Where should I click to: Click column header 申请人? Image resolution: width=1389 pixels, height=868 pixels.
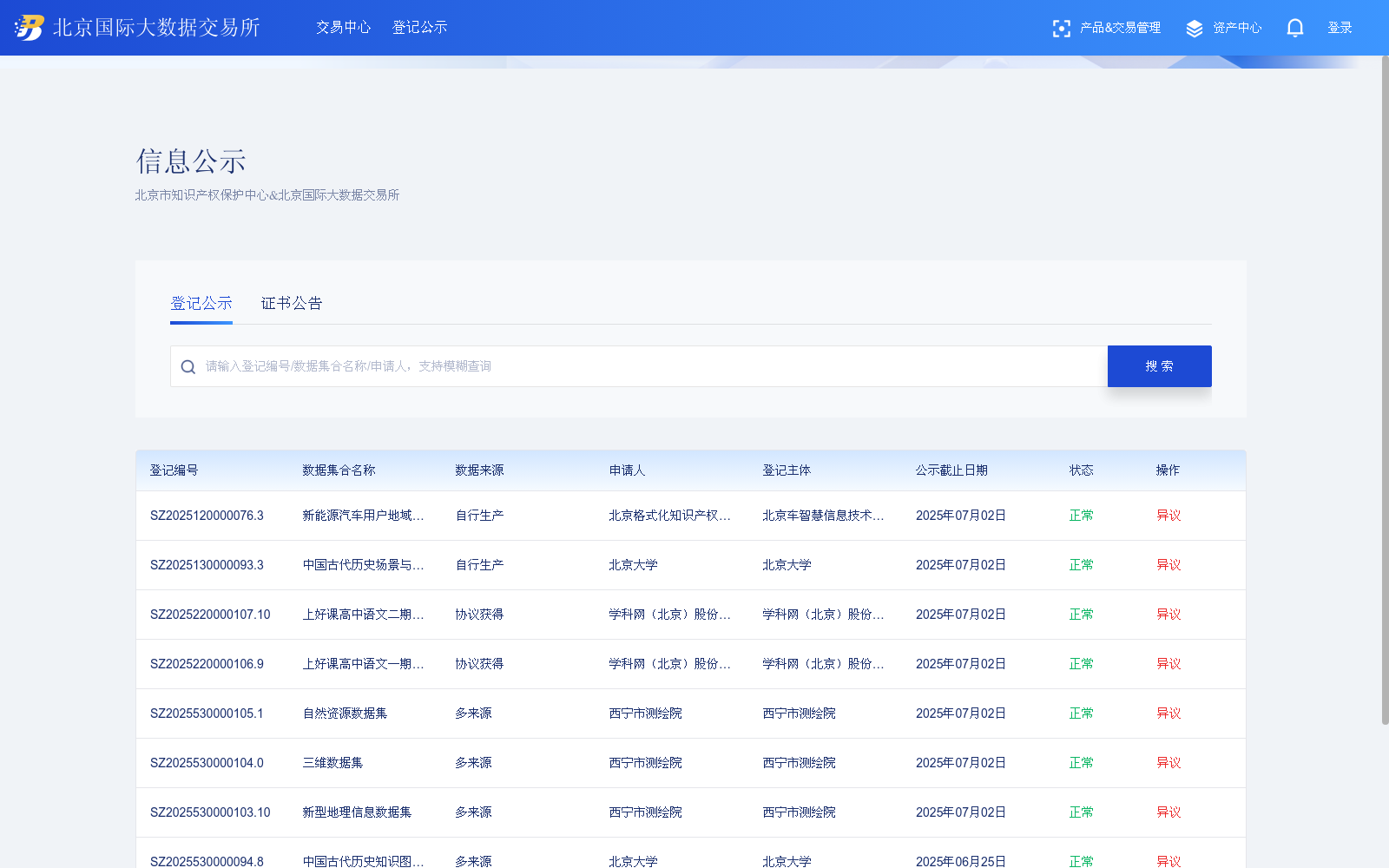[627, 470]
